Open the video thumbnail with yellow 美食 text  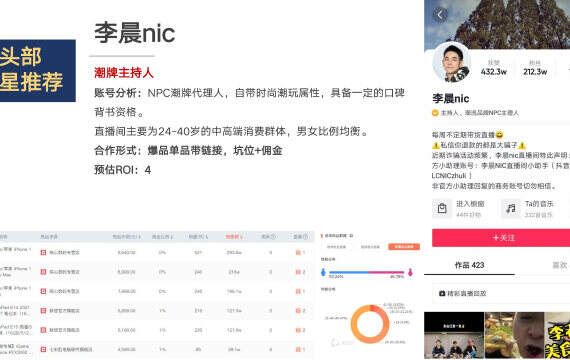(557, 335)
